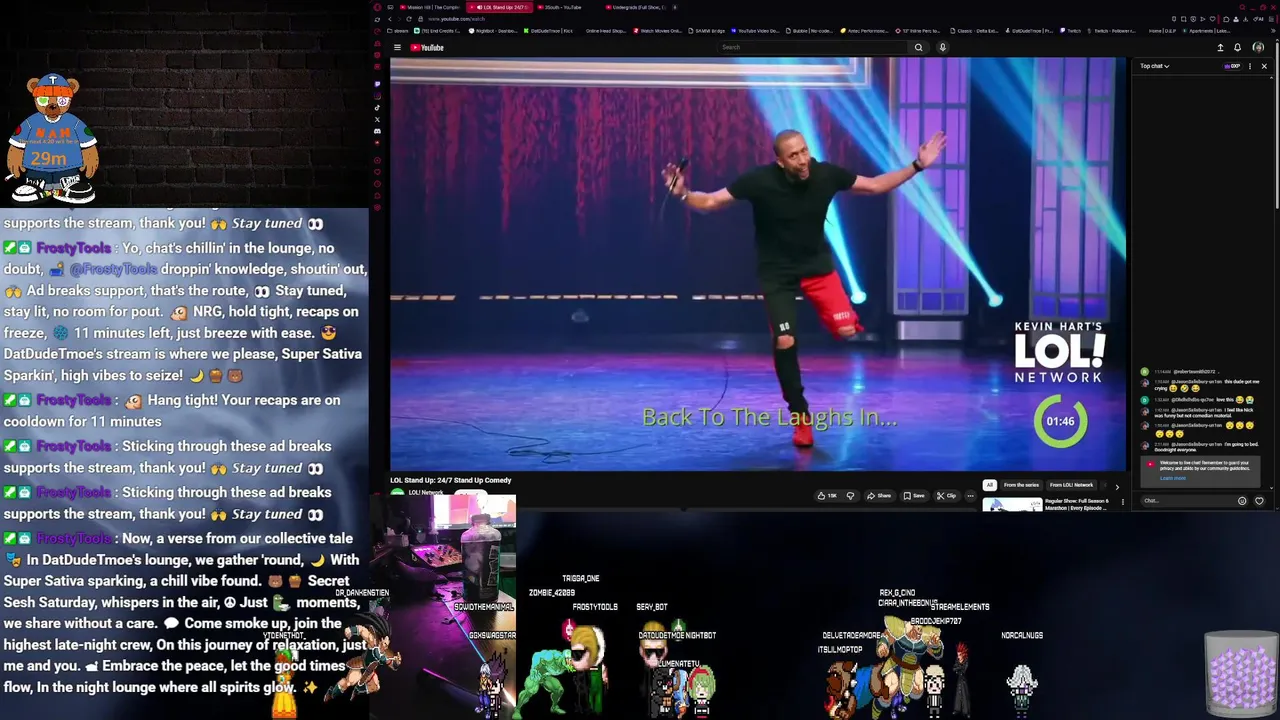The height and width of the screenshot is (720, 1280).
Task: Like the video with thumbs up
Action: coord(826,496)
